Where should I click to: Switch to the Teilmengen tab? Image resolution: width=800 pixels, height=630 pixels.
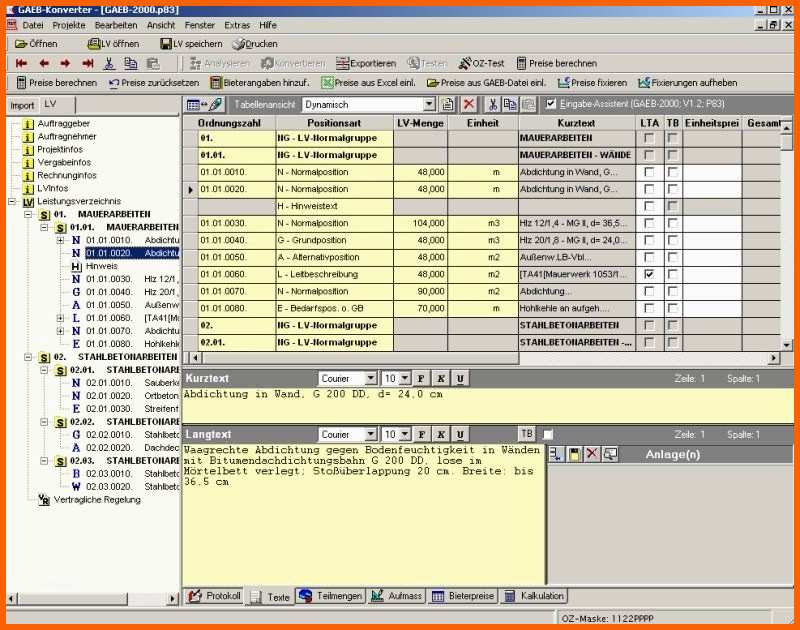331,596
